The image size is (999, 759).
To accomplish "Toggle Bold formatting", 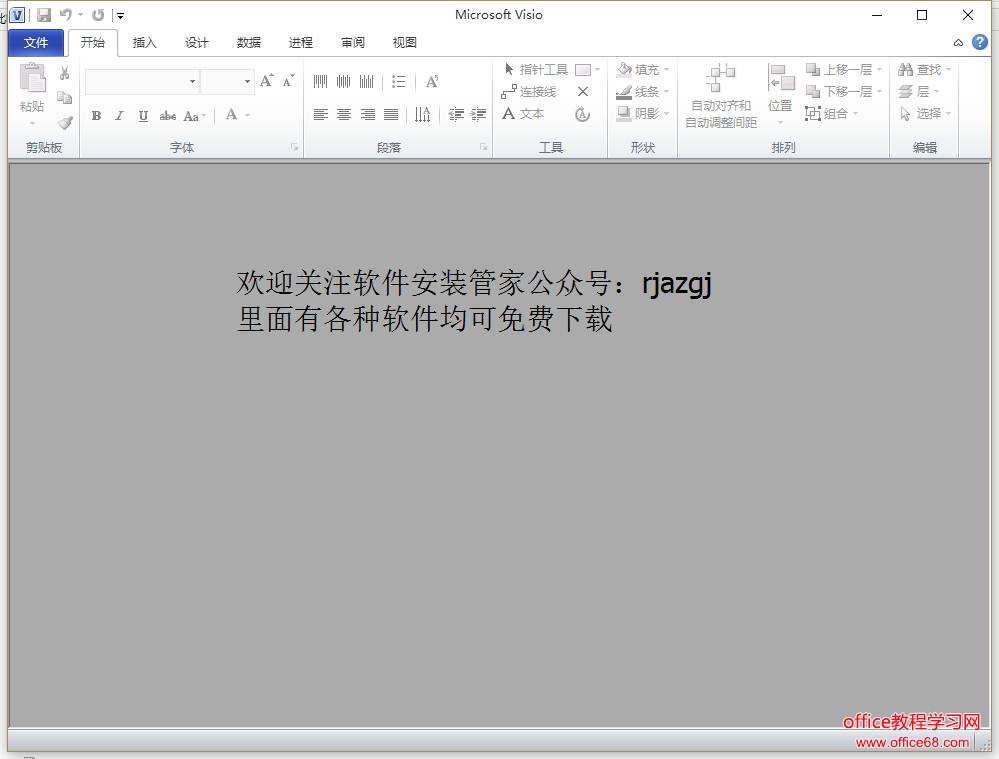I will coord(96,115).
